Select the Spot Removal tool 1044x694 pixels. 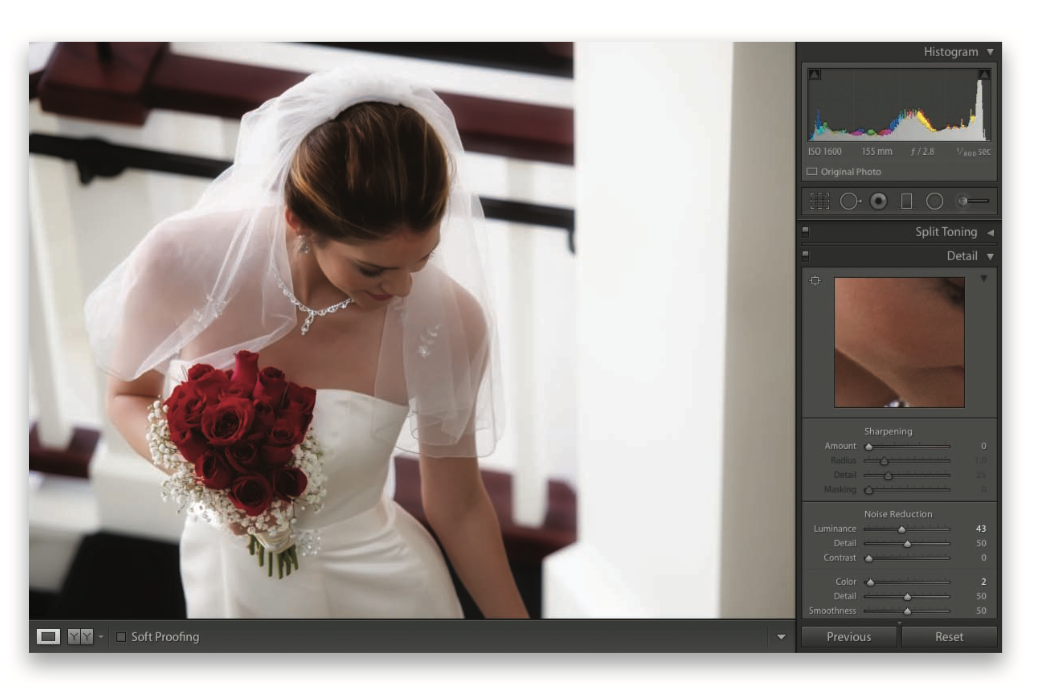point(847,202)
